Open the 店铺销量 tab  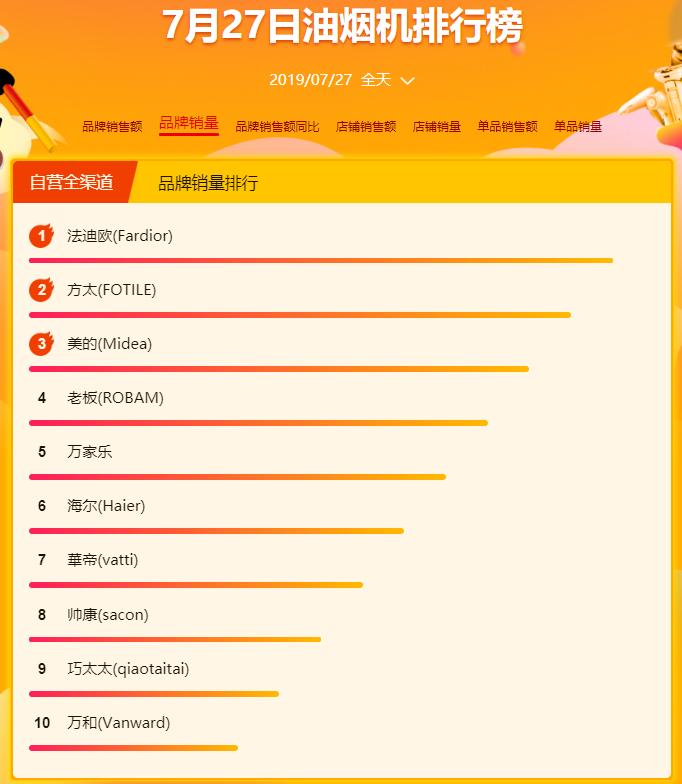[x=437, y=127]
